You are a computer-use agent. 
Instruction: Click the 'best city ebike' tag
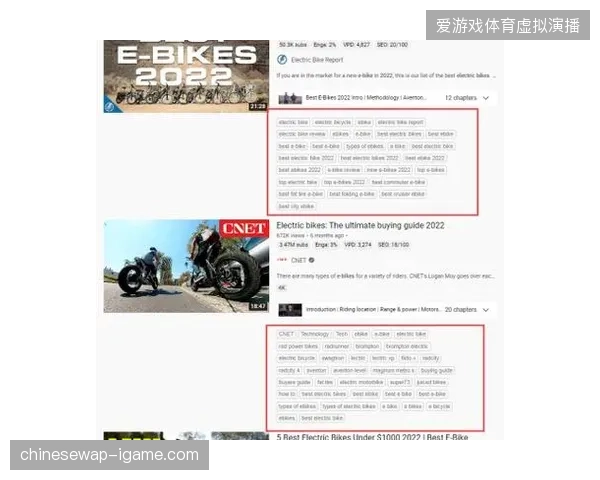tap(296, 206)
